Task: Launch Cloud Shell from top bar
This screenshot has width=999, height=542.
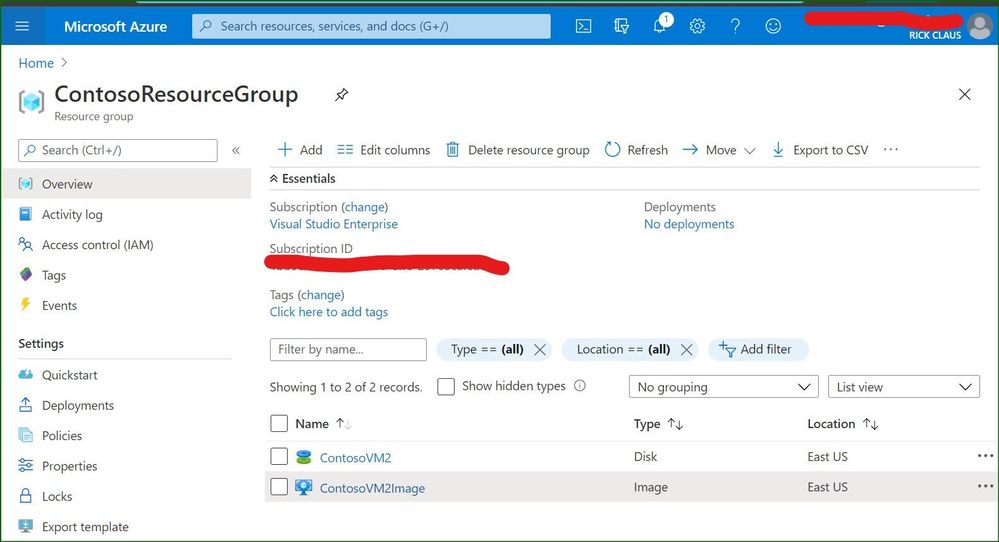Action: [x=583, y=26]
